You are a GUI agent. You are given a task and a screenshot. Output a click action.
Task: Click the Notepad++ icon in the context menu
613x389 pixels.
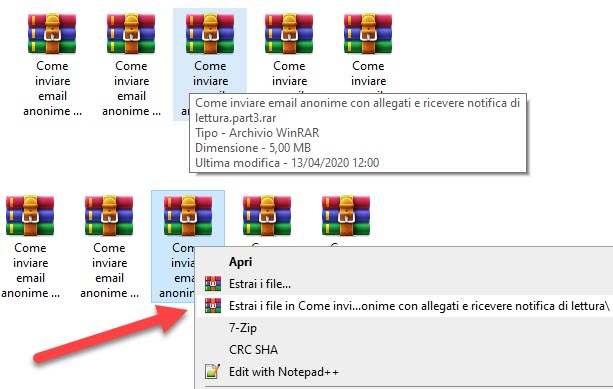(213, 371)
